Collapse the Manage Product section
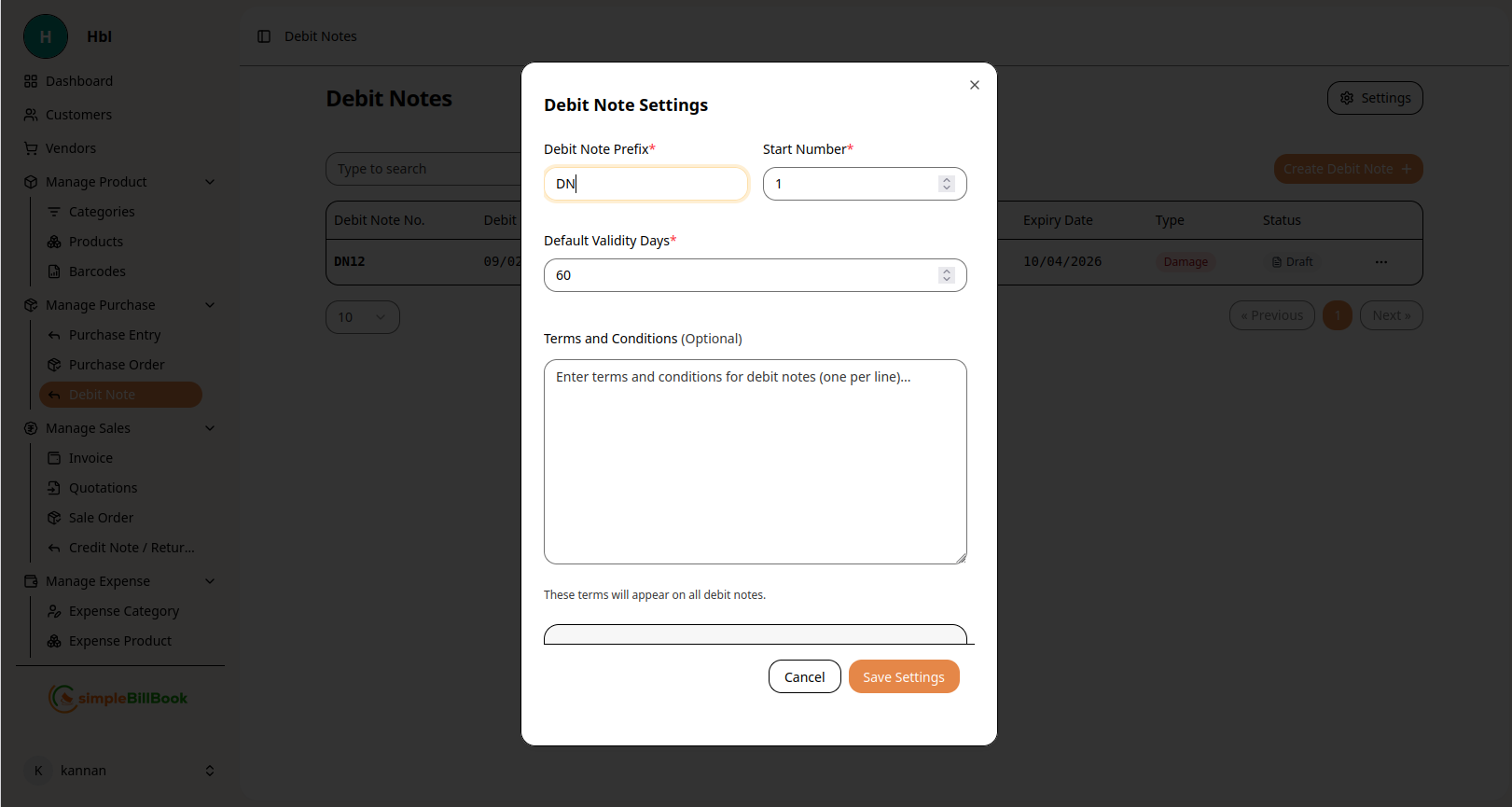Screen dimensions: 1512x807 pyautogui.click(x=210, y=182)
